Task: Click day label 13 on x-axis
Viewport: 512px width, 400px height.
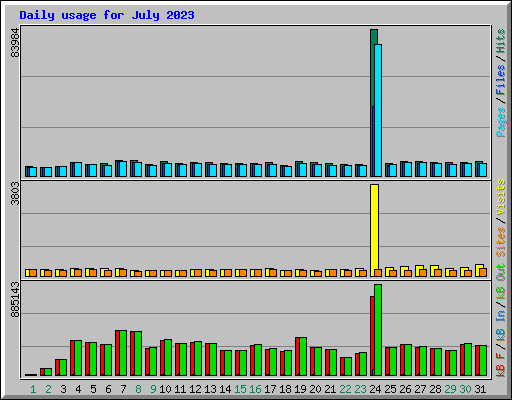Action: tap(210, 389)
